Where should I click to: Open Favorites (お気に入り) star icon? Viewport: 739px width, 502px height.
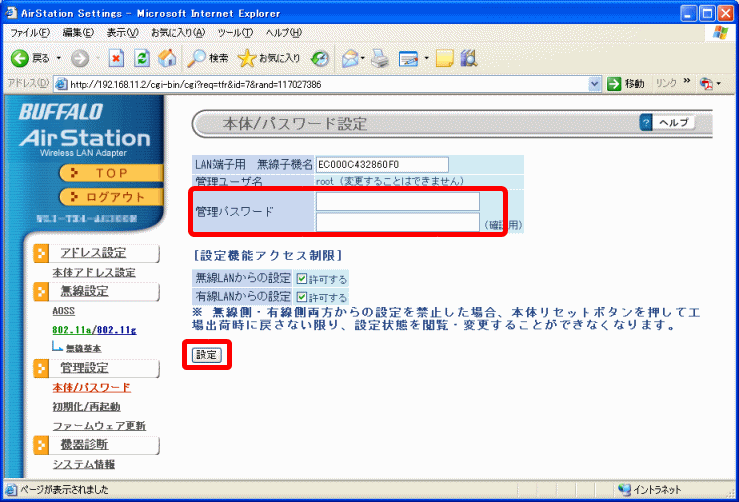[246, 58]
